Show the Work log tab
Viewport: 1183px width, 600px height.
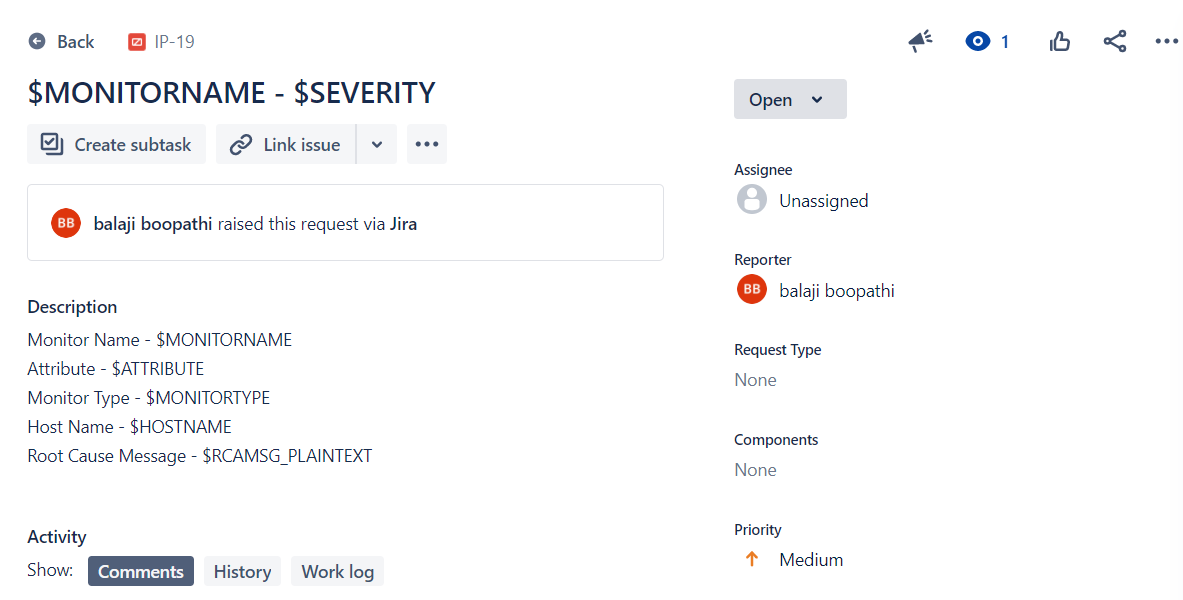point(337,571)
